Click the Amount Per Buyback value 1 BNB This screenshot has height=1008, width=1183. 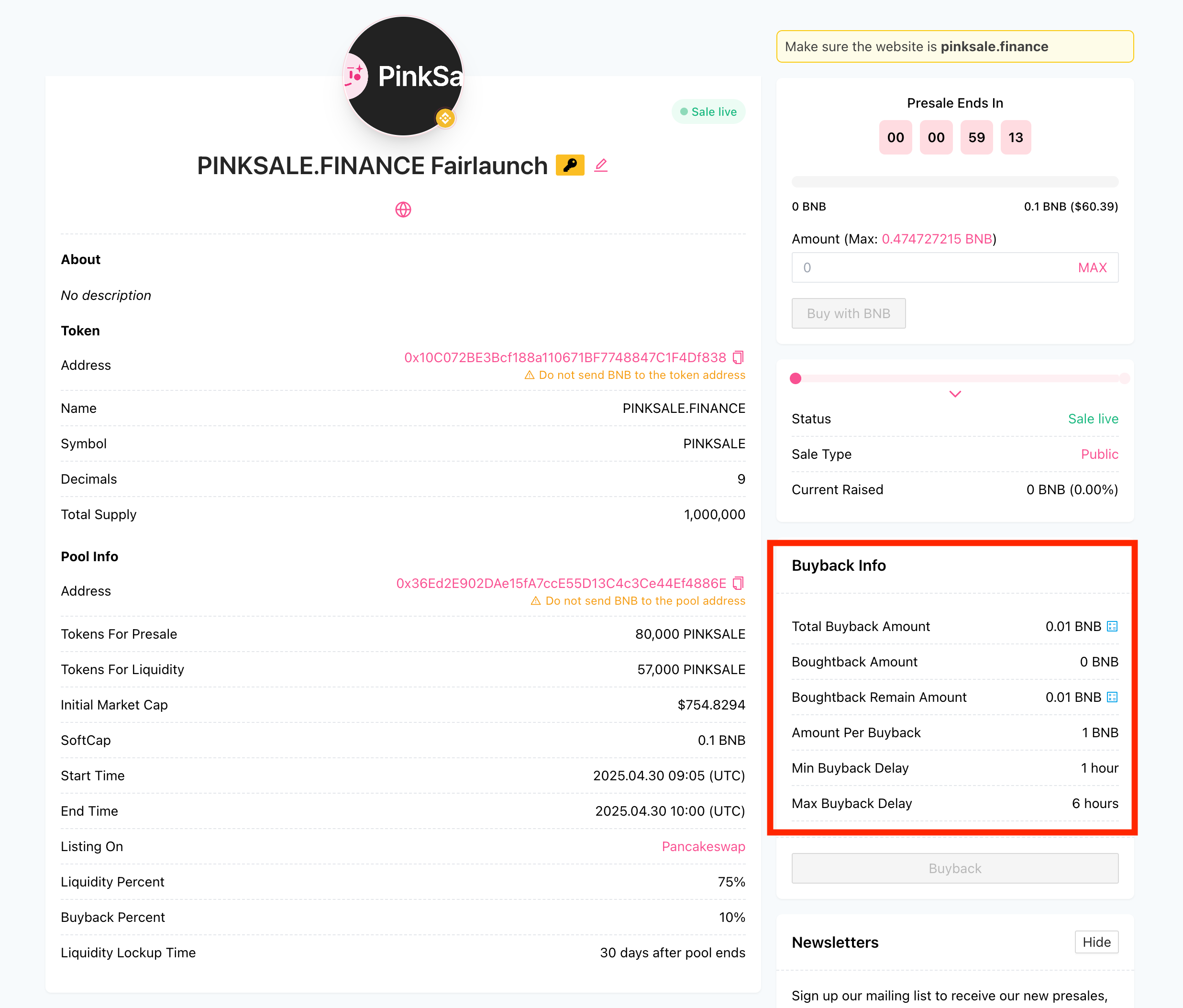[x=1100, y=733]
